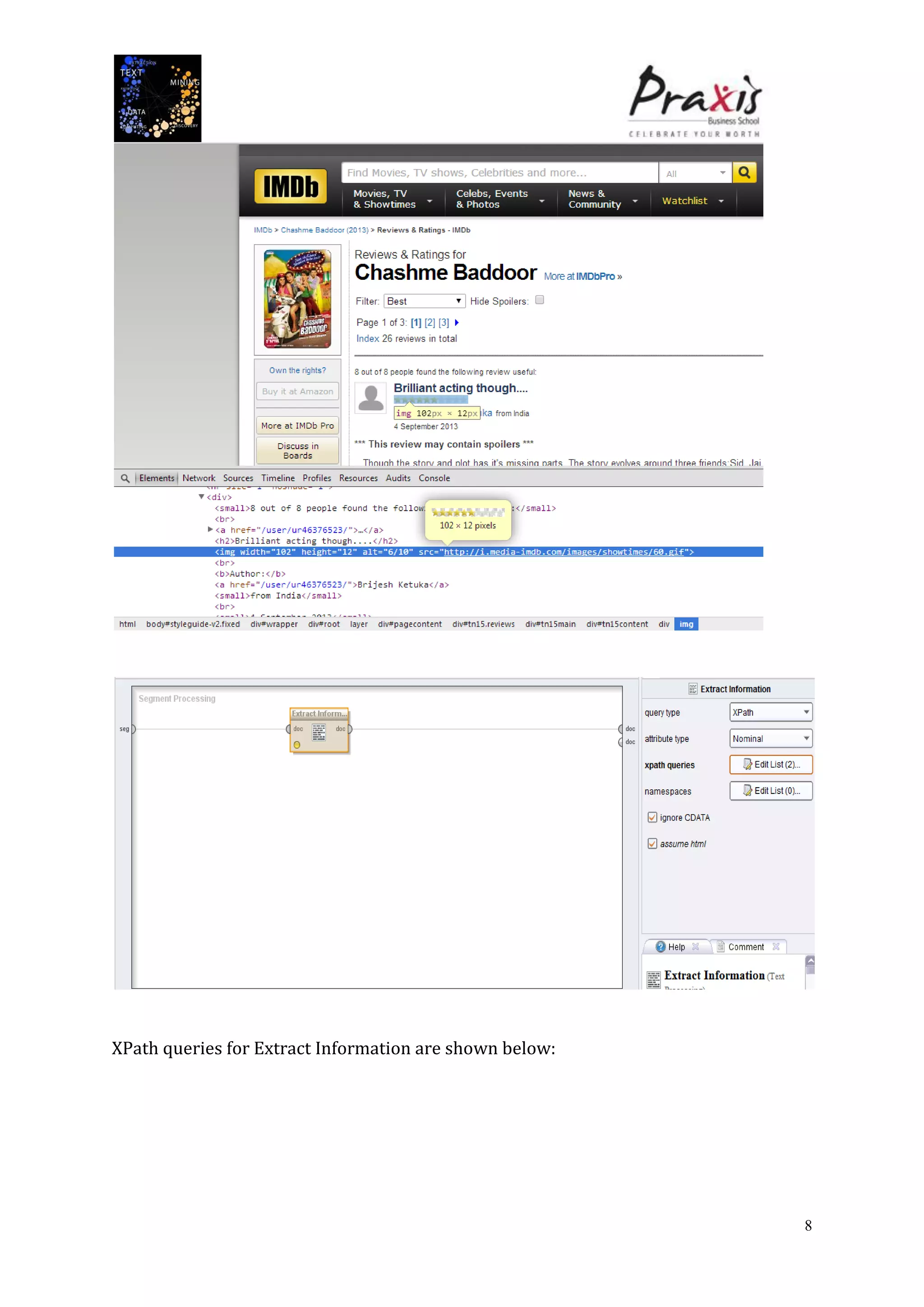Click the IMDb logo
The image size is (924, 1307).
[x=290, y=186]
